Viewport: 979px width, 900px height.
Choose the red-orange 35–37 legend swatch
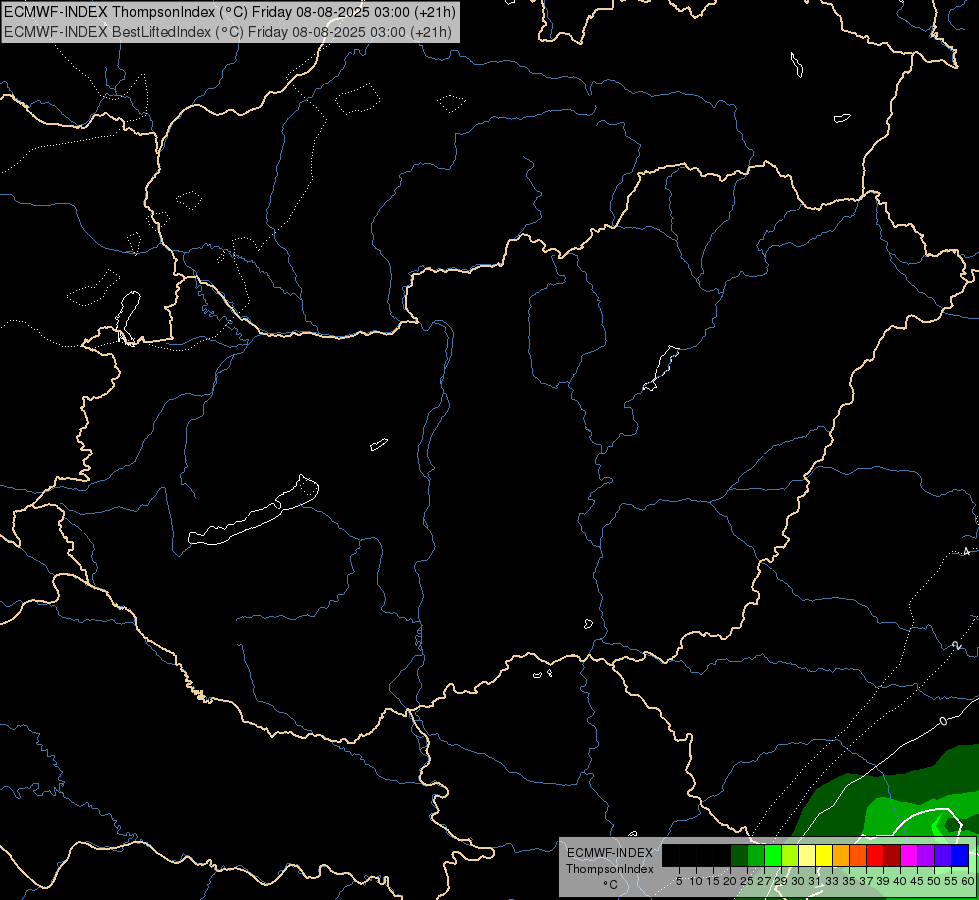857,856
